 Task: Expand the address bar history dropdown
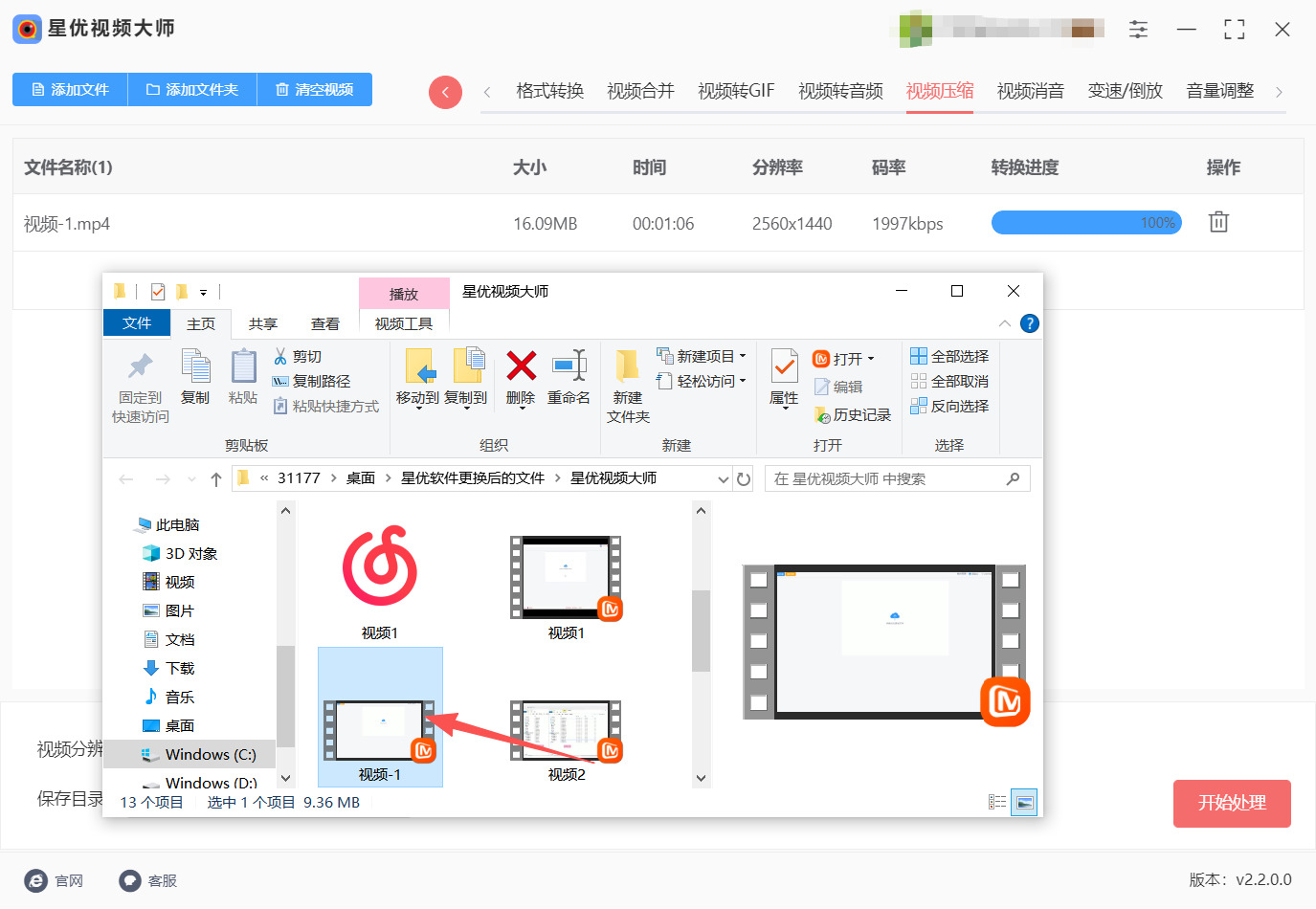[x=724, y=479]
